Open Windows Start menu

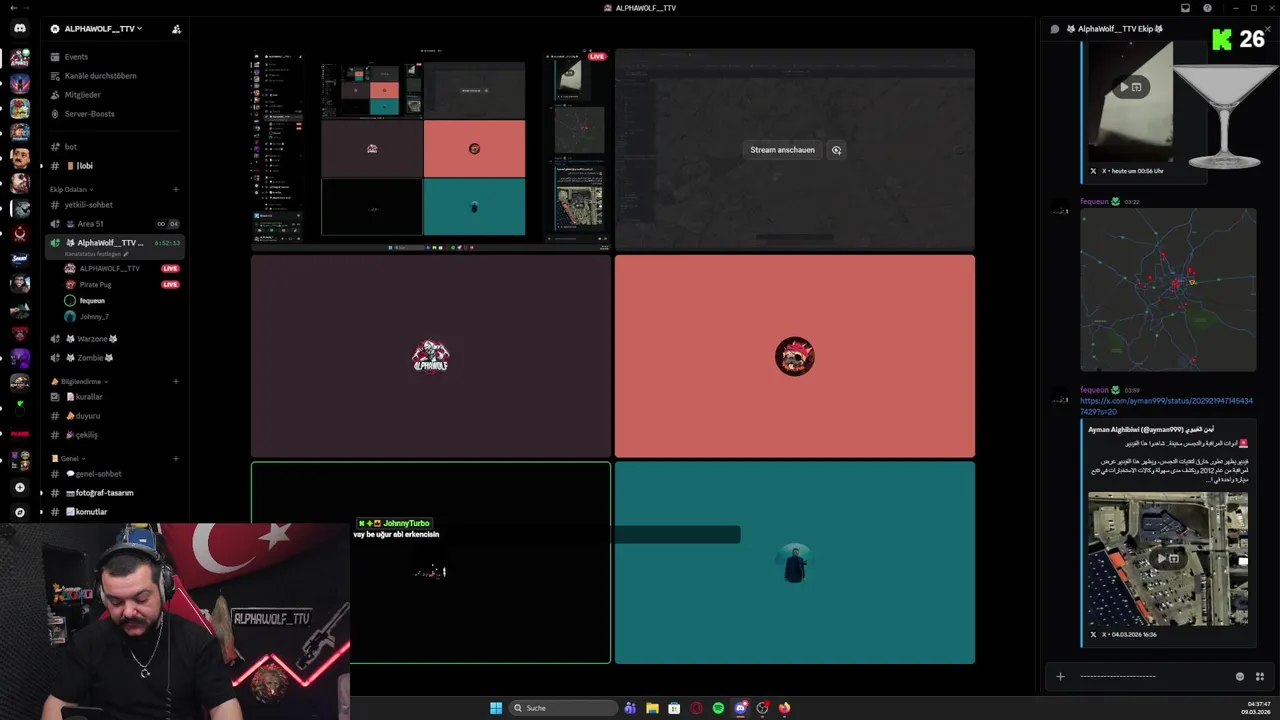click(496, 708)
